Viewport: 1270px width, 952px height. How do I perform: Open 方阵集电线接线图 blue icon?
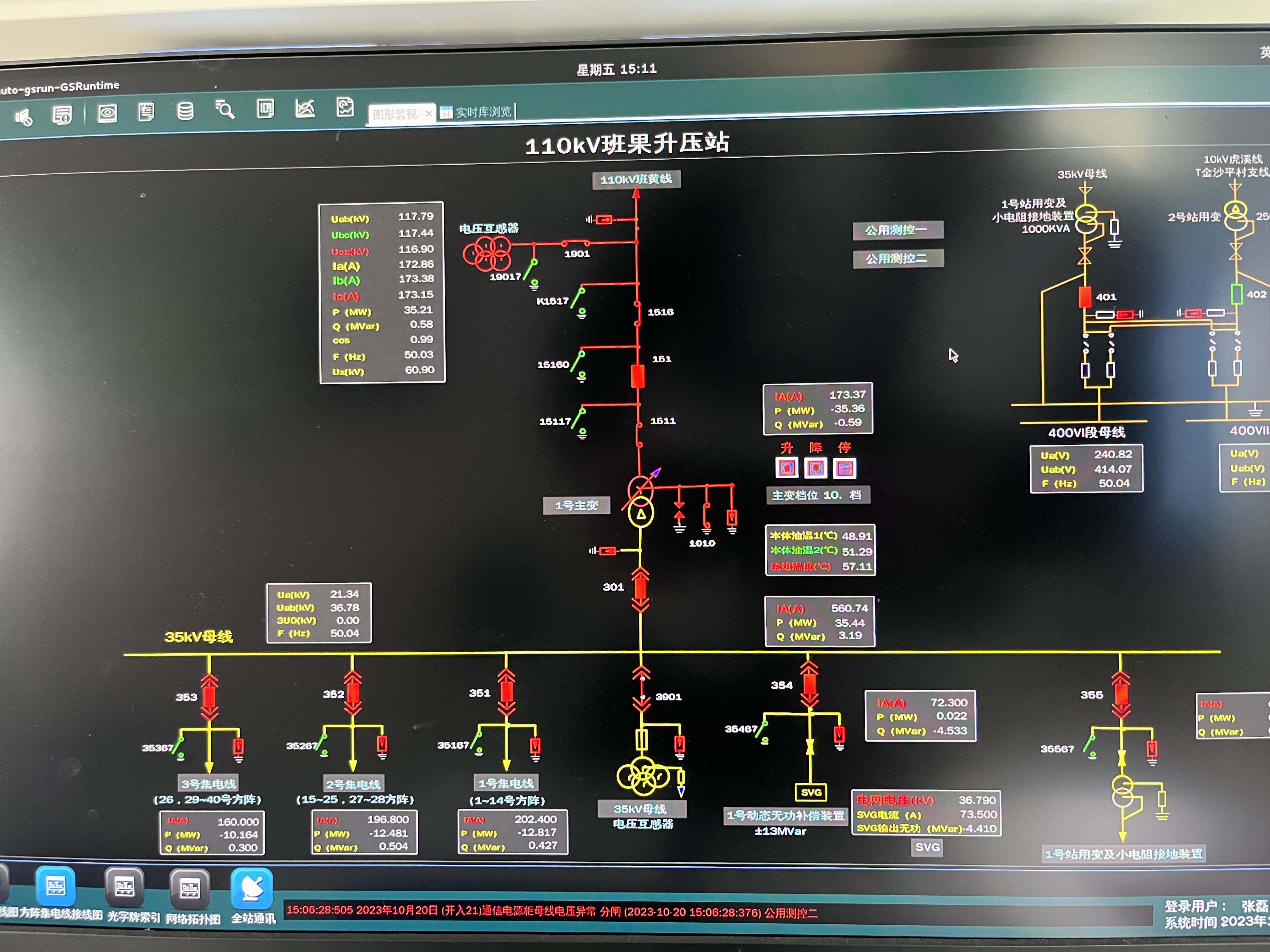tap(56, 887)
